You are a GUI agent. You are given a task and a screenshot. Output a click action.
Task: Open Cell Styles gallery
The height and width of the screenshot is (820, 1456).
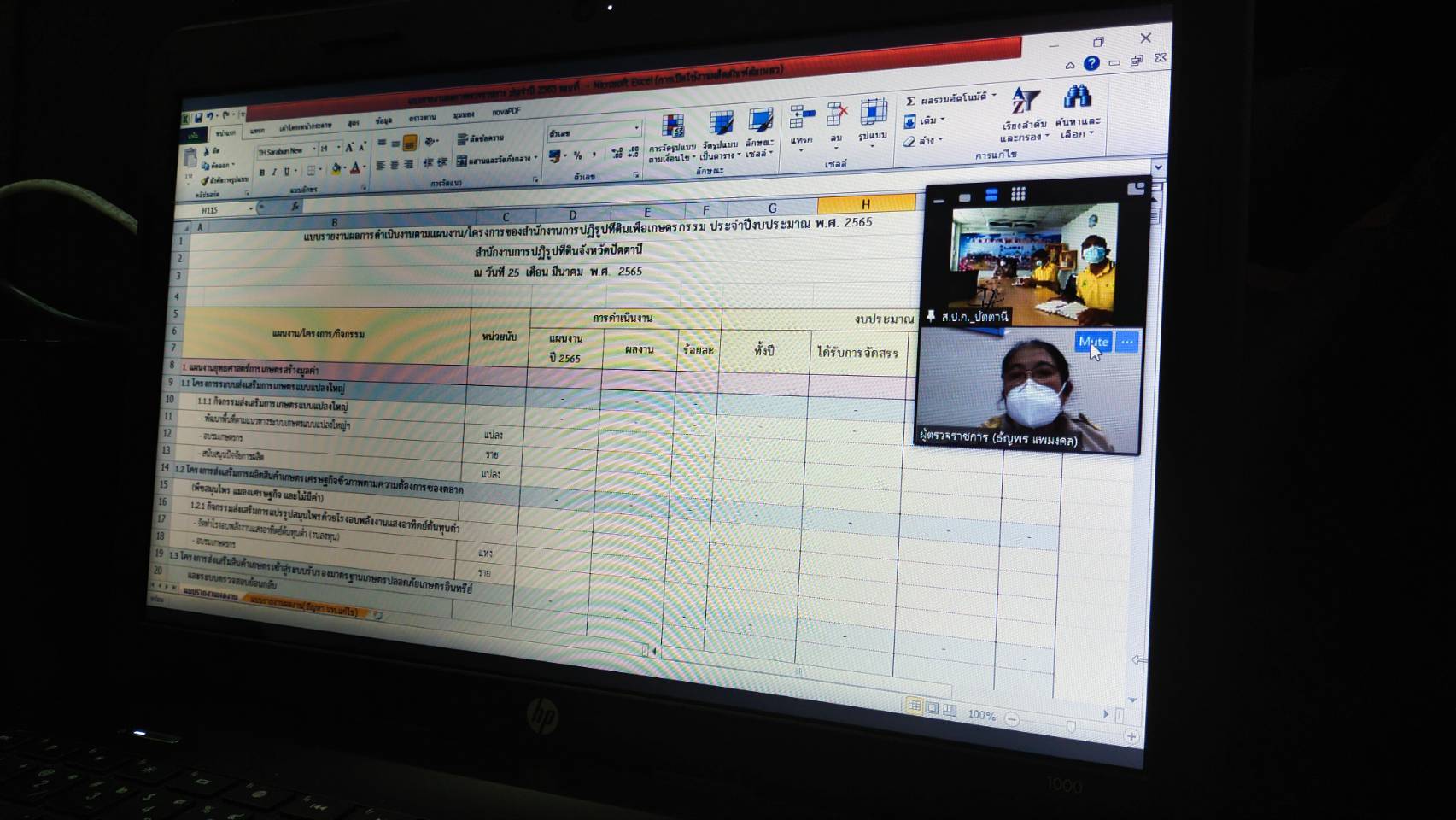(760, 132)
